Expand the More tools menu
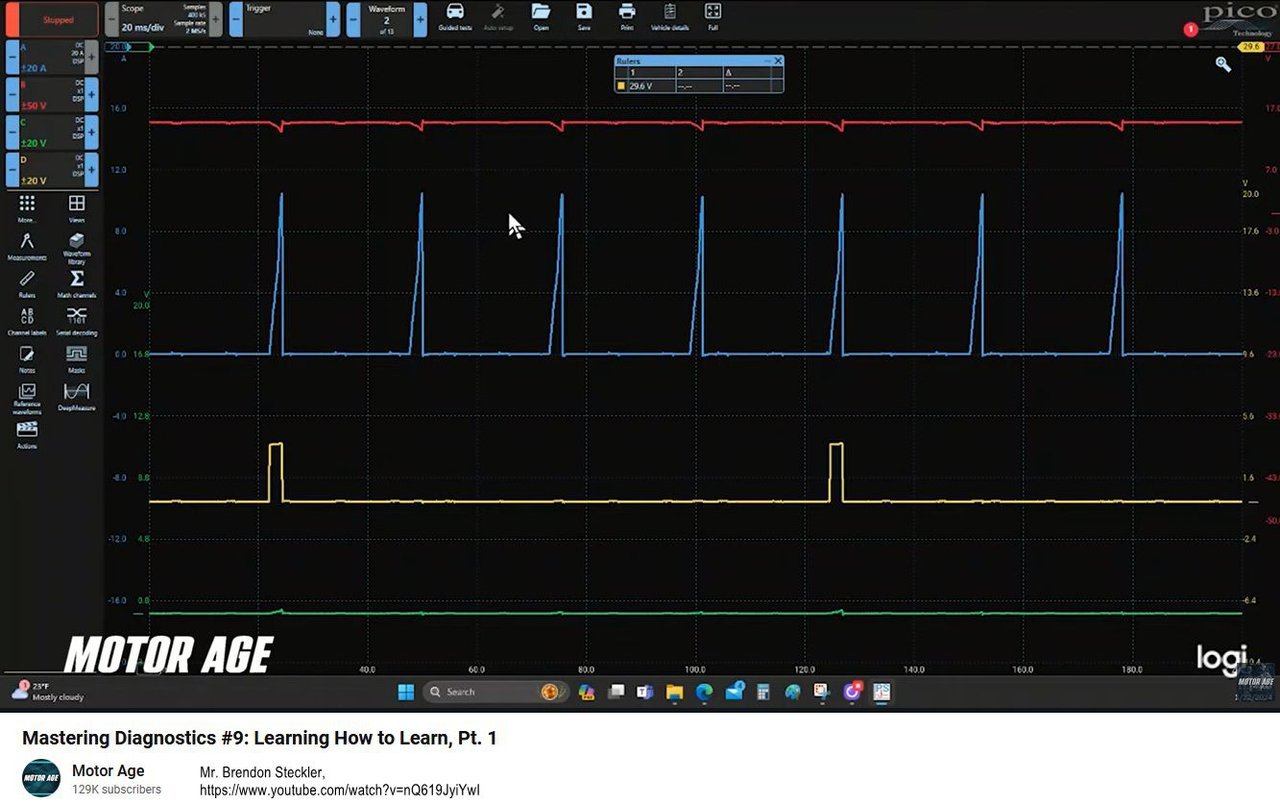1280x804 pixels. [27, 208]
